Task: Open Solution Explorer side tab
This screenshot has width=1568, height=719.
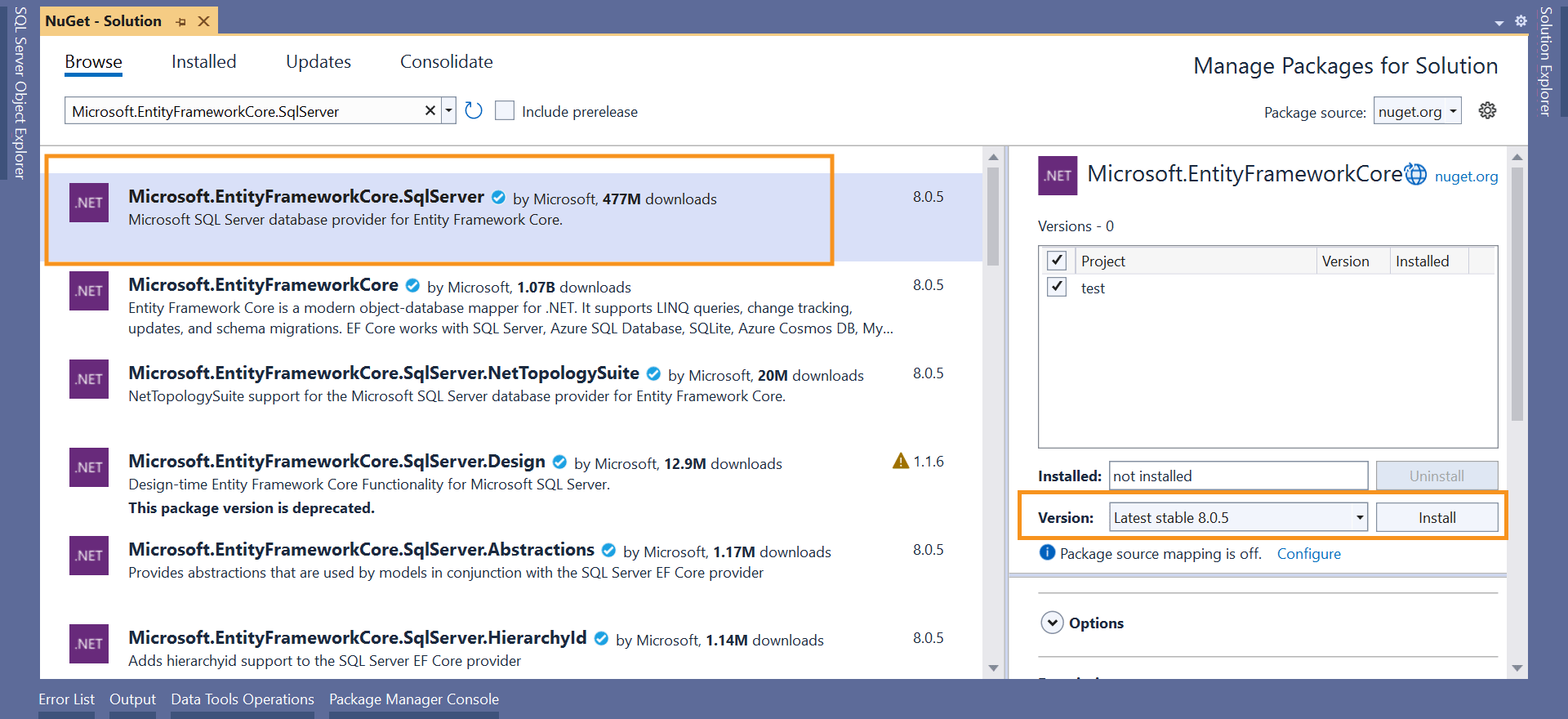Action: [x=1545, y=61]
